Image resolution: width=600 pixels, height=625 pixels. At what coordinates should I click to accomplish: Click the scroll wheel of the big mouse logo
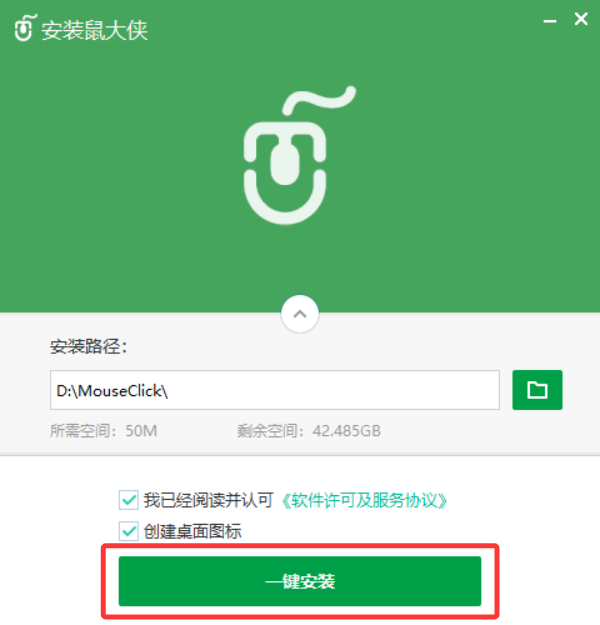pyautogui.click(x=285, y=163)
